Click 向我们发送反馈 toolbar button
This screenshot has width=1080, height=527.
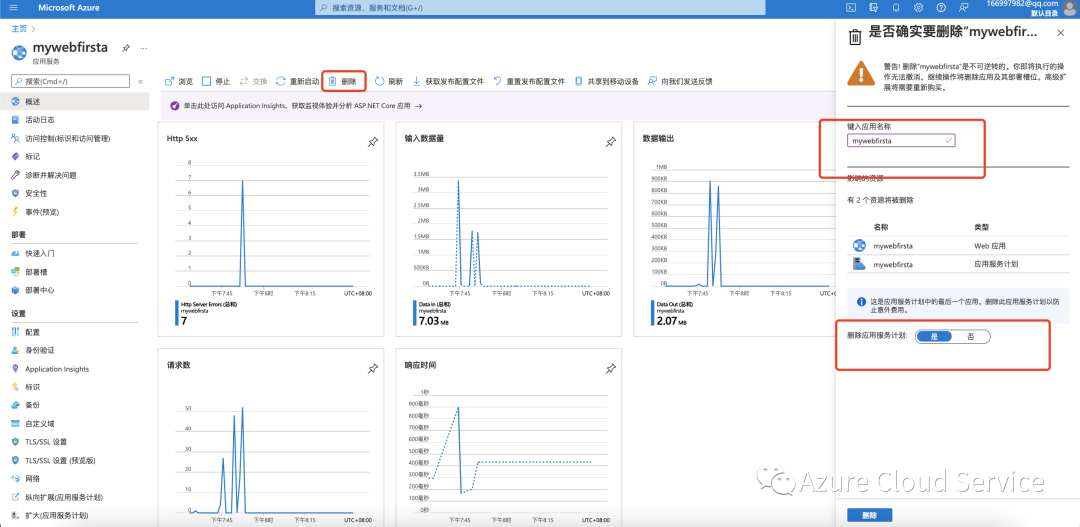[681, 81]
